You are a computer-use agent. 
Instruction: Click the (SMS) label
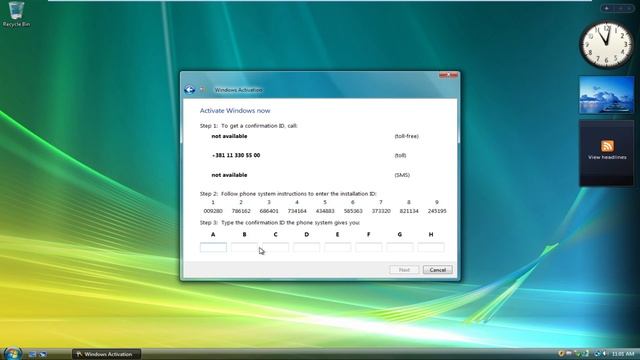click(x=402, y=175)
